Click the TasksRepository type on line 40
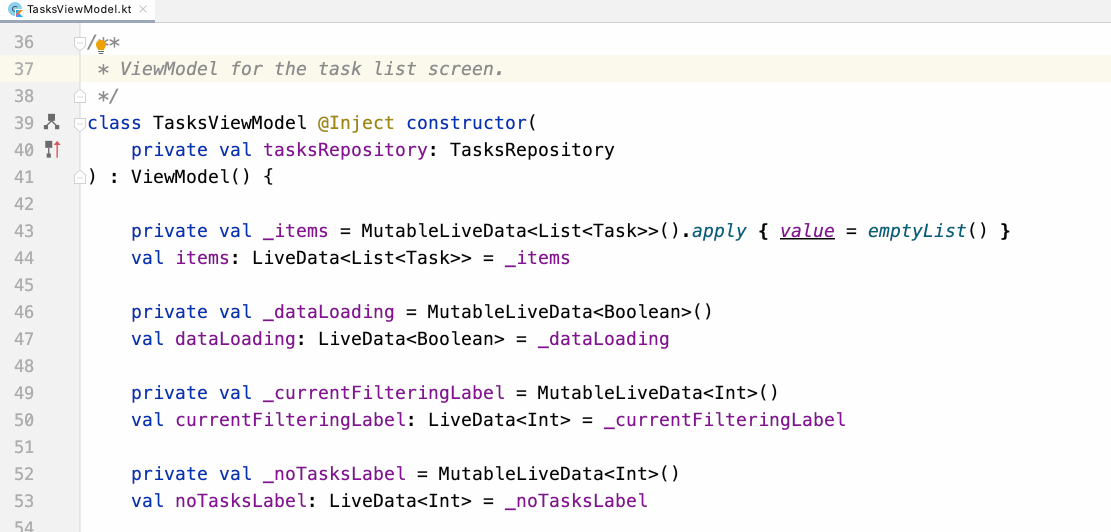This screenshot has height=532, width=1111. tap(531, 150)
